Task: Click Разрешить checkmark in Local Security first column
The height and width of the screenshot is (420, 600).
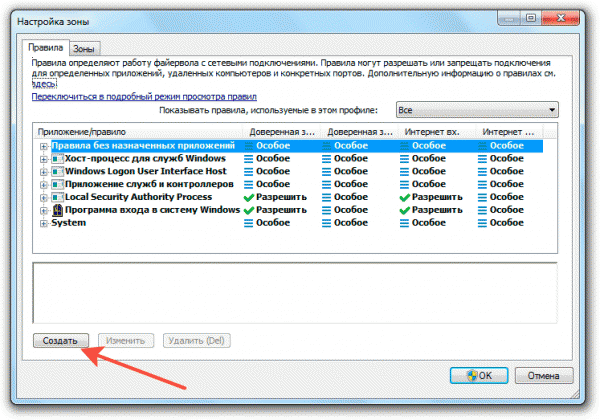Action: click(x=249, y=197)
